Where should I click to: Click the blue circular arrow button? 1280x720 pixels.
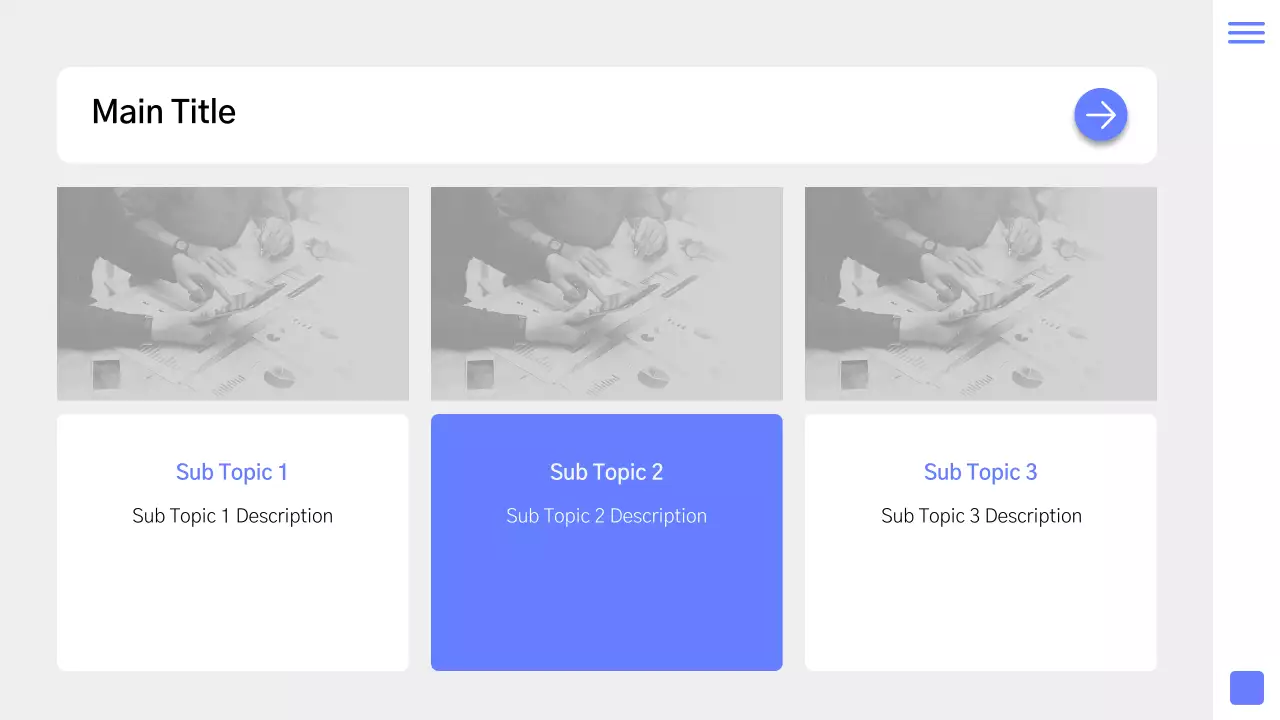pyautogui.click(x=1101, y=115)
